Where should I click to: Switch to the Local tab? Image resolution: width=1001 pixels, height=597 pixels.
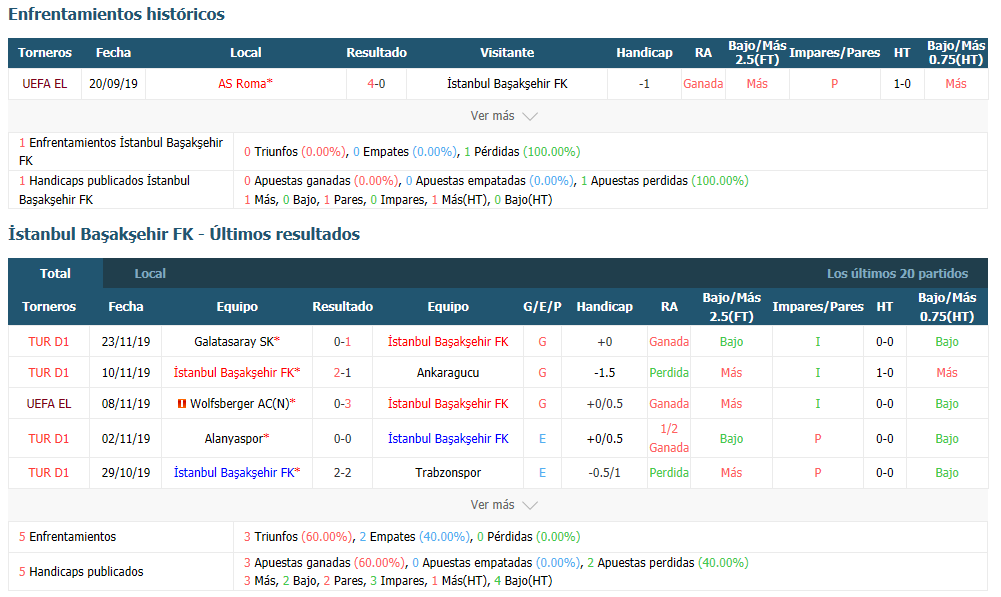pos(150,273)
